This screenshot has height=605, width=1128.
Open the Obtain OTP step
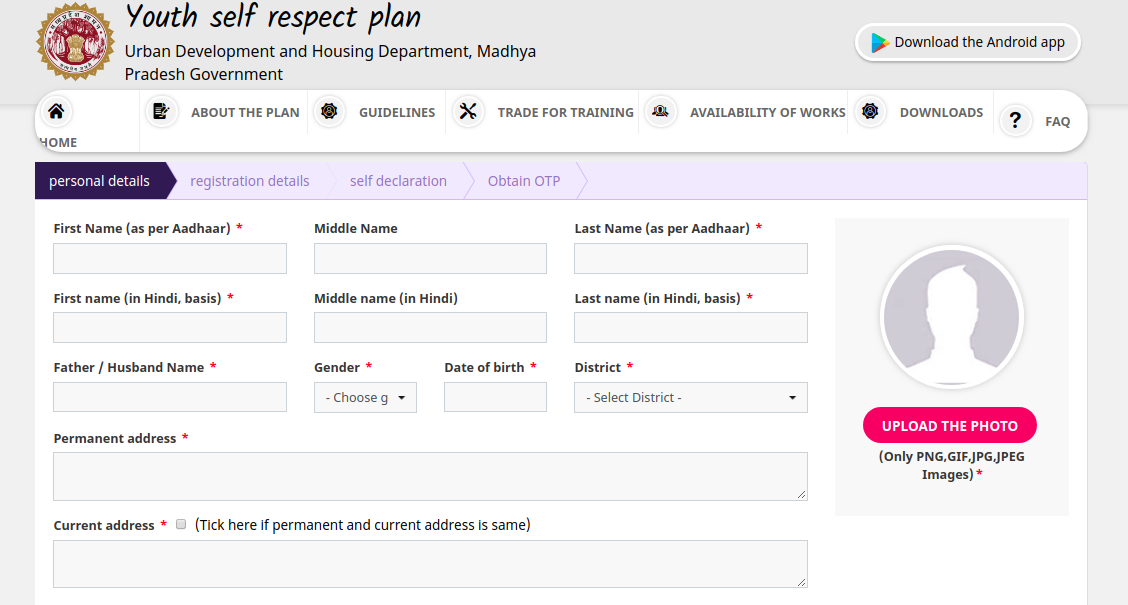point(523,181)
